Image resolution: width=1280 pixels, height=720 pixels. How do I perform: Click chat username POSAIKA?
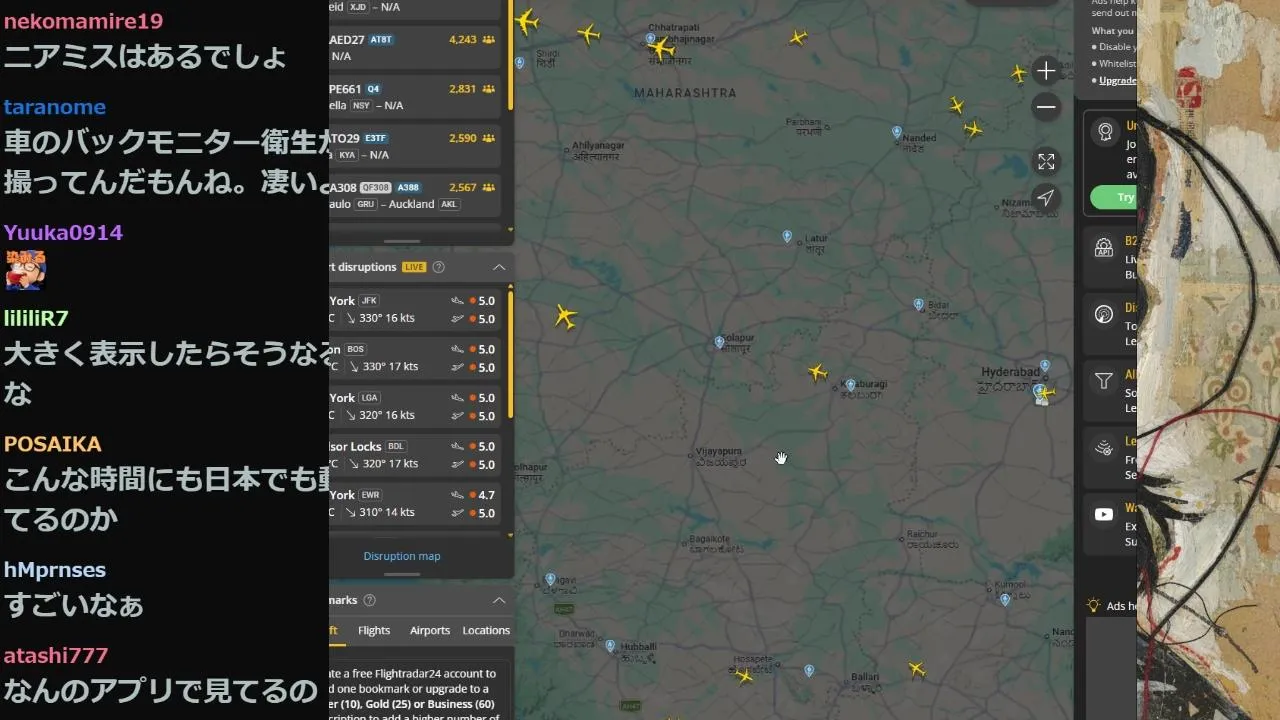[x=52, y=444]
